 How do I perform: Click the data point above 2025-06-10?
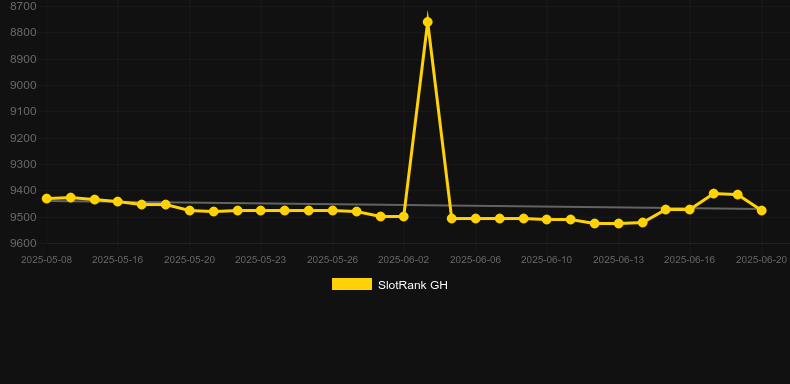(x=547, y=219)
